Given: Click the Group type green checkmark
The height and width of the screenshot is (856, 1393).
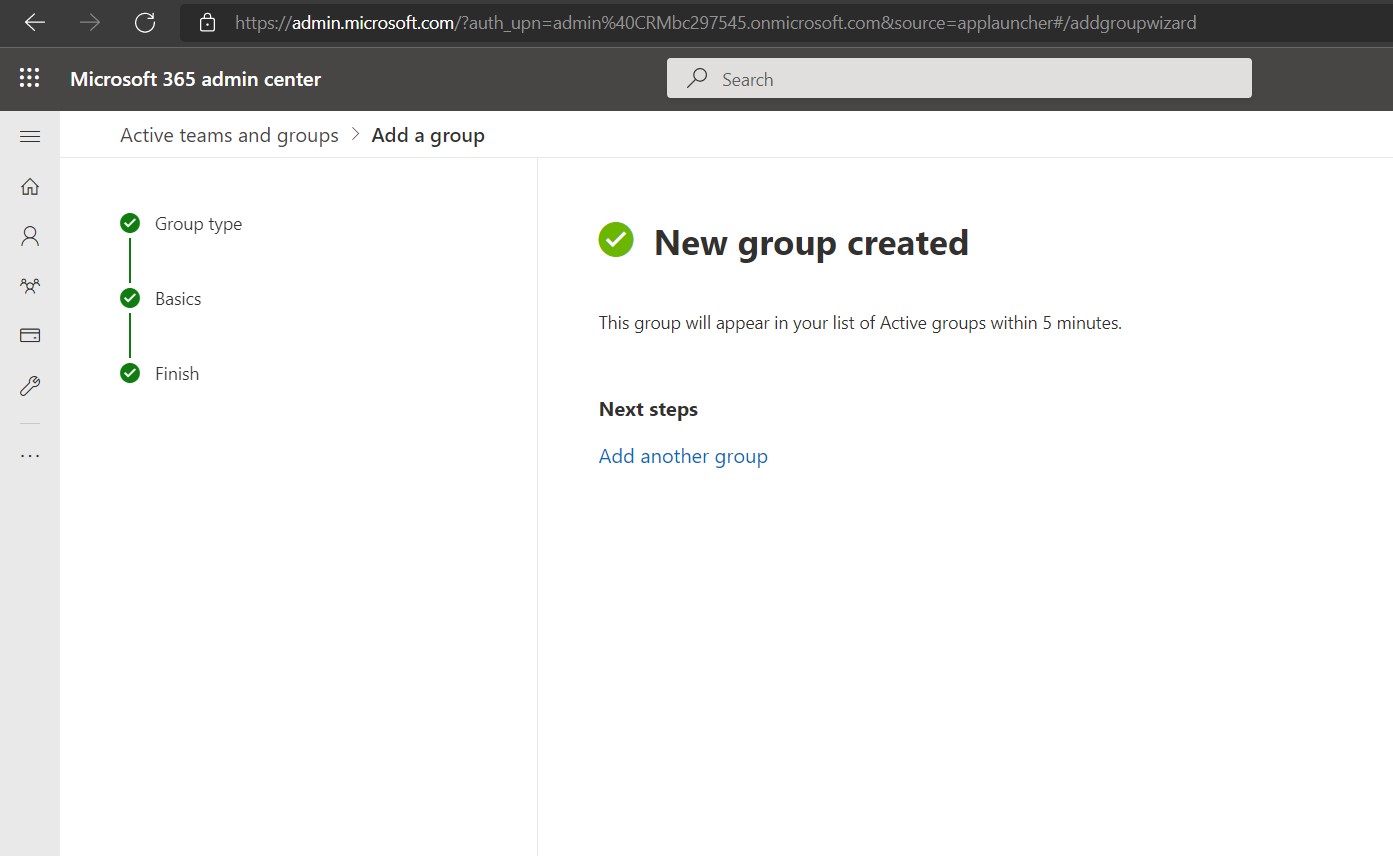Looking at the screenshot, I should (130, 223).
